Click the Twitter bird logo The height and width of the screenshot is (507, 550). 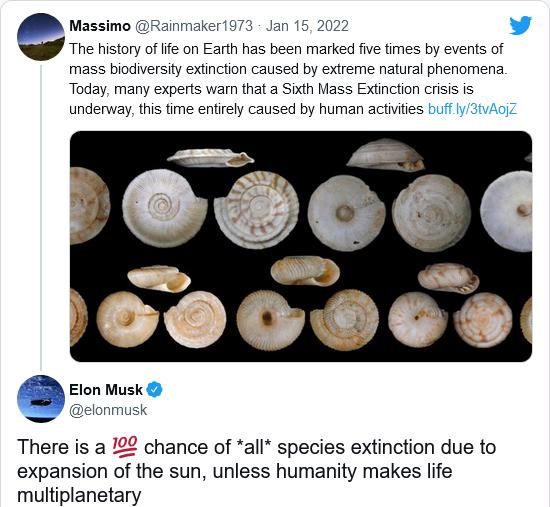[520, 25]
